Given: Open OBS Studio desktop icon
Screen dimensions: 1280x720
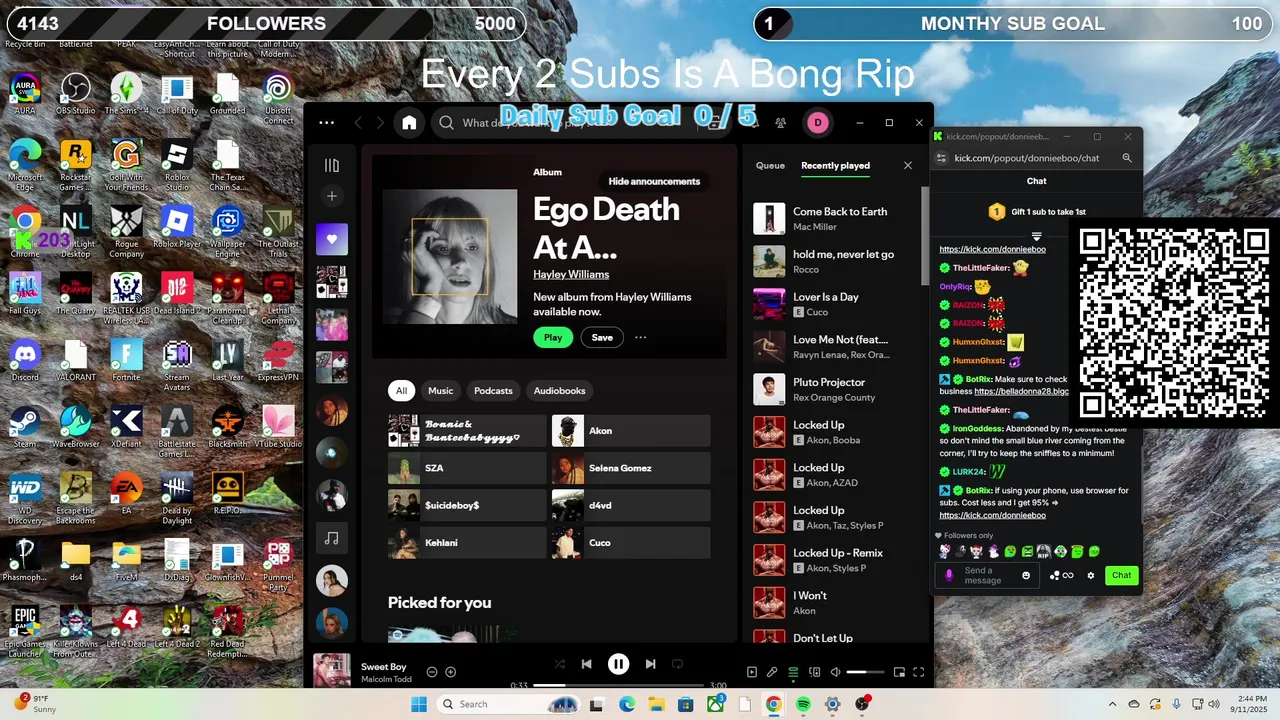Looking at the screenshot, I should click(76, 93).
